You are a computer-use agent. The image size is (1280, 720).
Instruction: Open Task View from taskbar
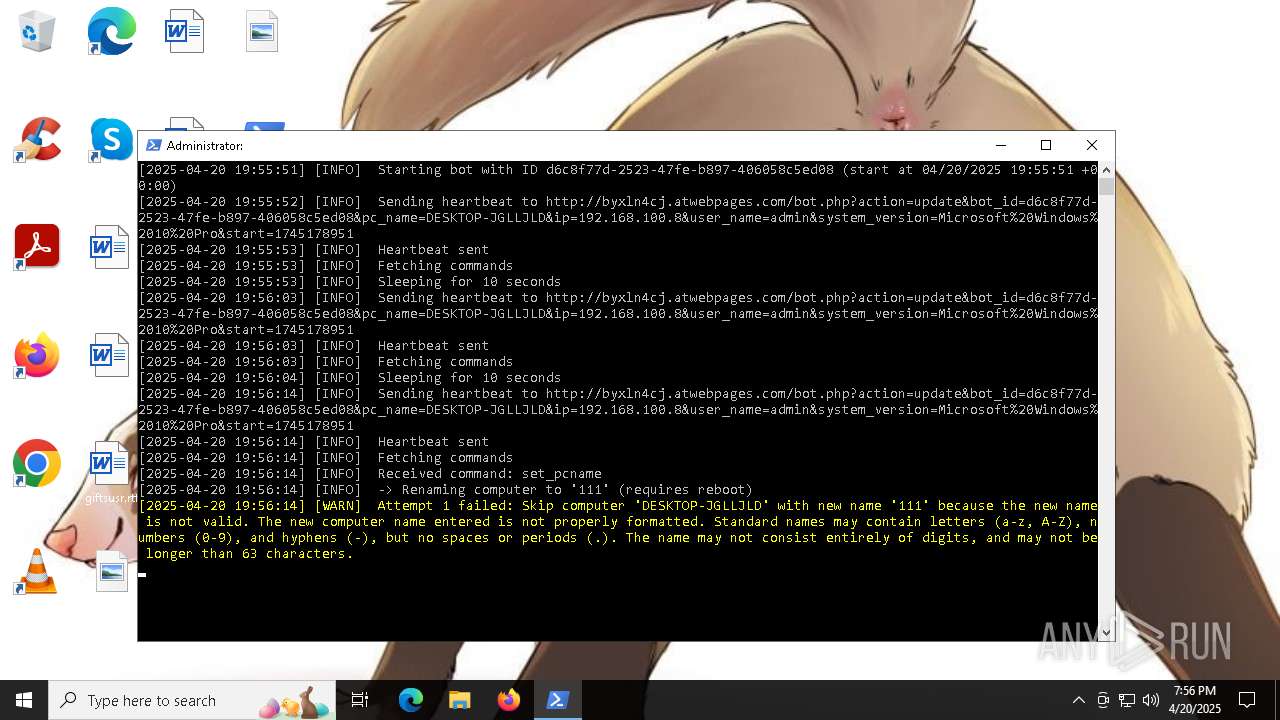(x=360, y=700)
